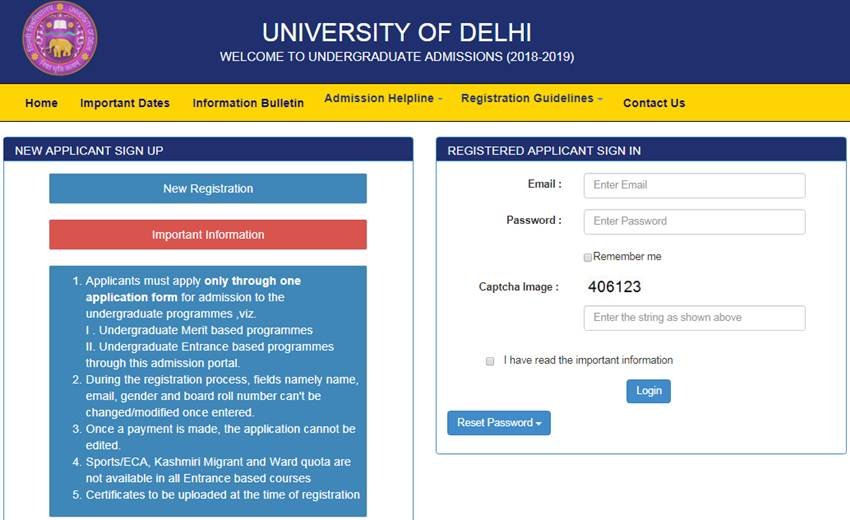Click the University of Delhi logo emblem
The width and height of the screenshot is (850, 520).
[60, 40]
